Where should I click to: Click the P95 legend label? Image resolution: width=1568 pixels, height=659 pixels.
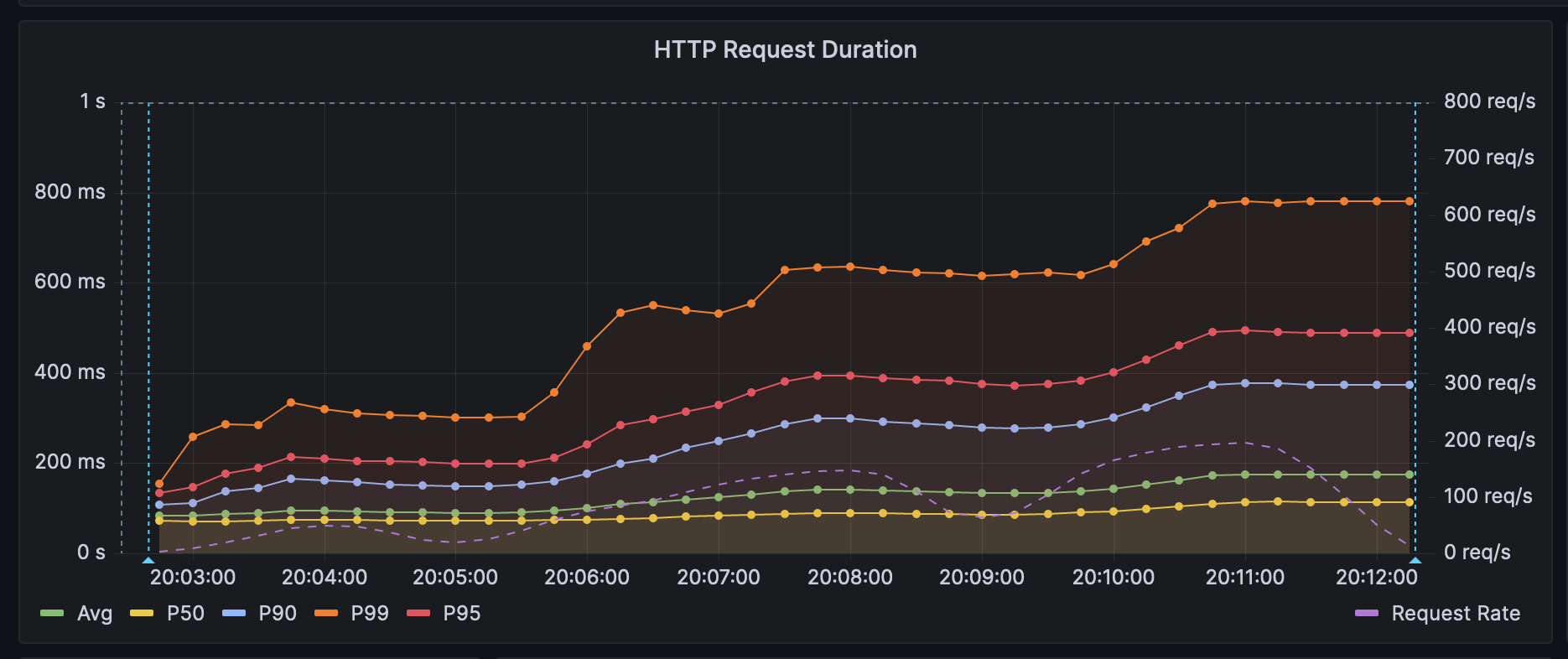point(462,614)
